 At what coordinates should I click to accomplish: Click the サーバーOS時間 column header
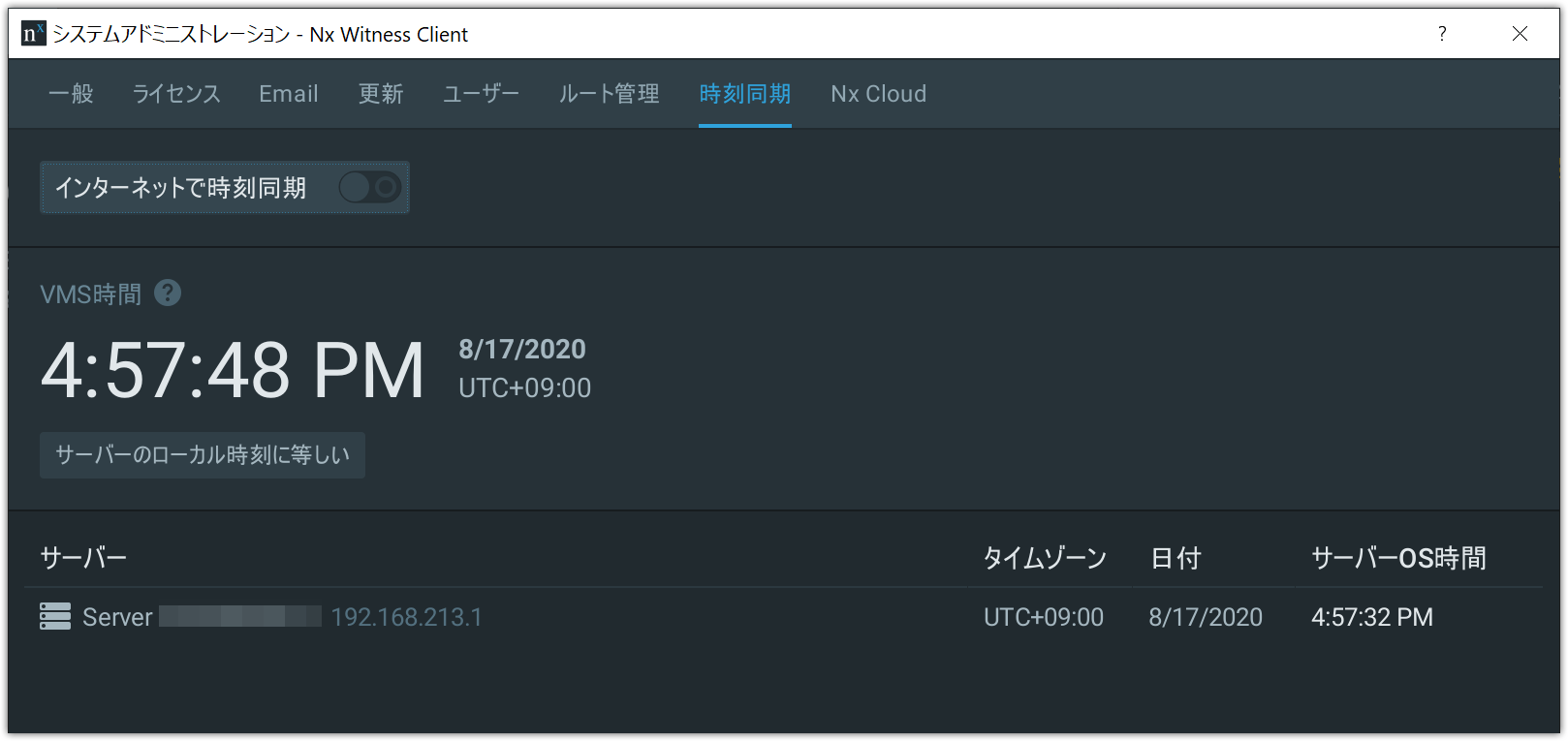(x=1398, y=558)
